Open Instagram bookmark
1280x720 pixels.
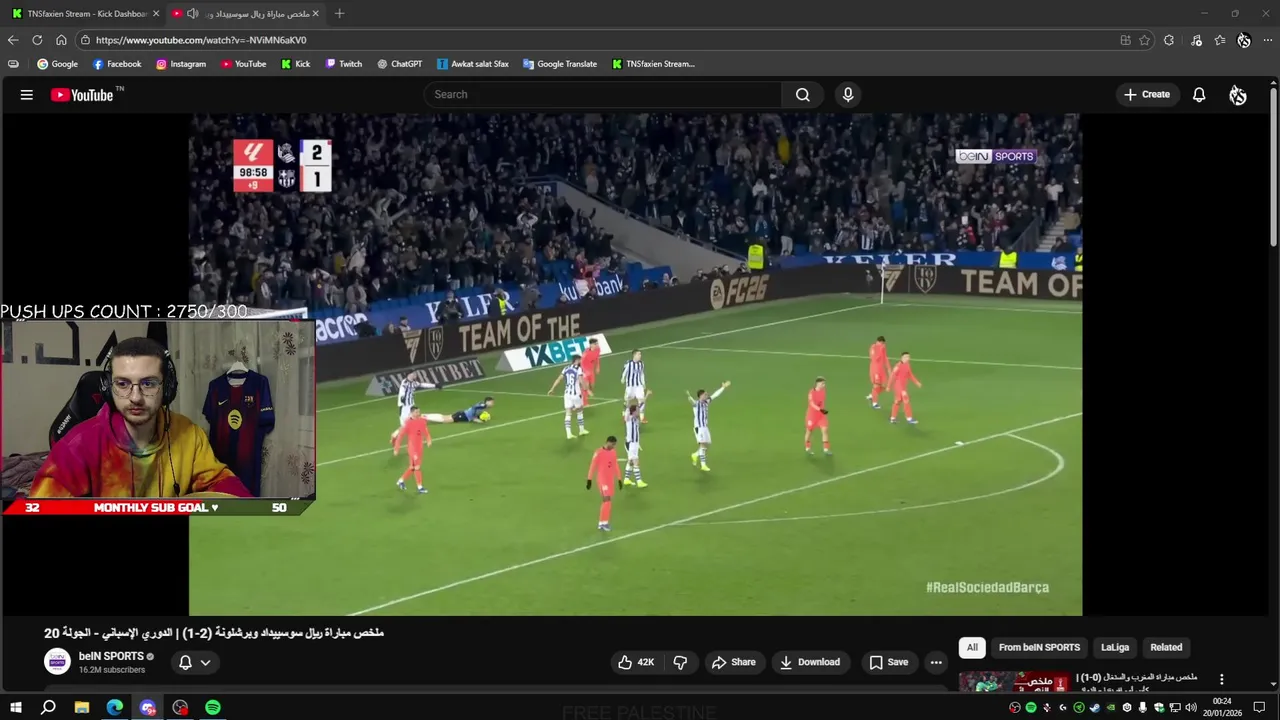(181, 64)
